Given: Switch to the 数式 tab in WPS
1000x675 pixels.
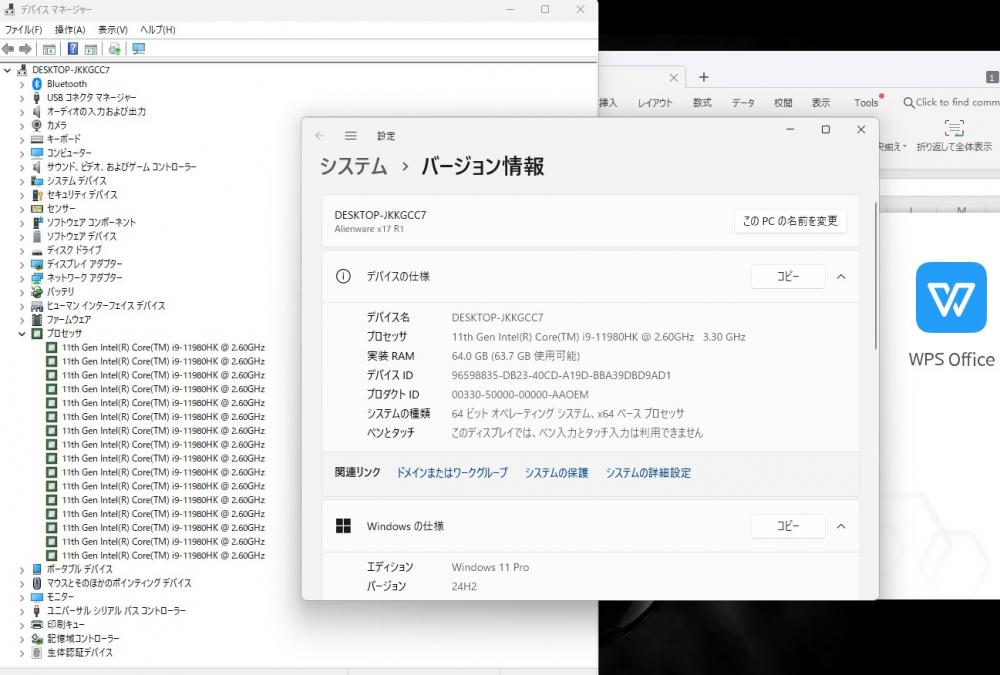Looking at the screenshot, I should click(702, 103).
